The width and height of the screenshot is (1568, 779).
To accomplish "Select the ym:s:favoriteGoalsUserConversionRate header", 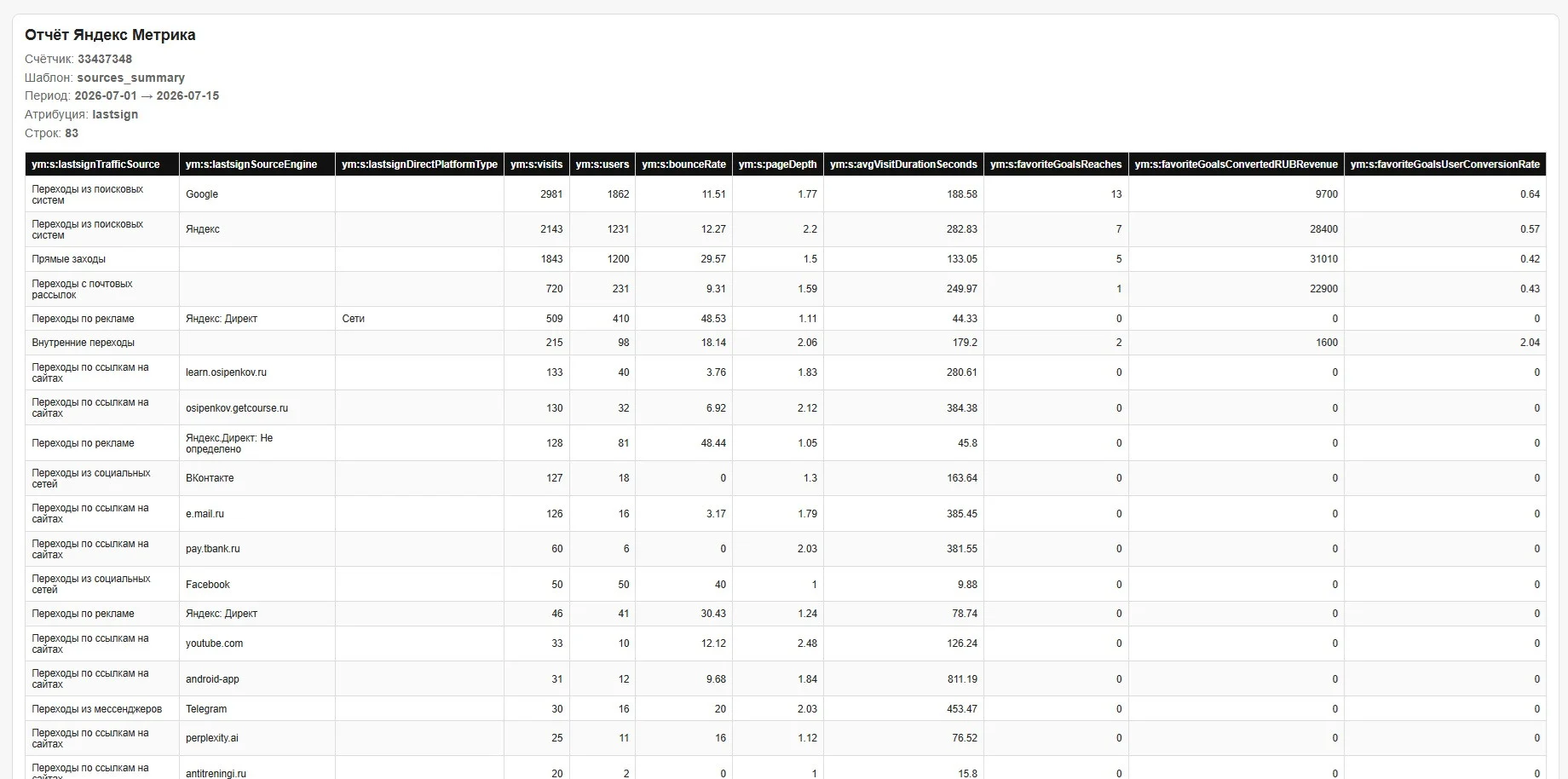I will [x=1445, y=164].
